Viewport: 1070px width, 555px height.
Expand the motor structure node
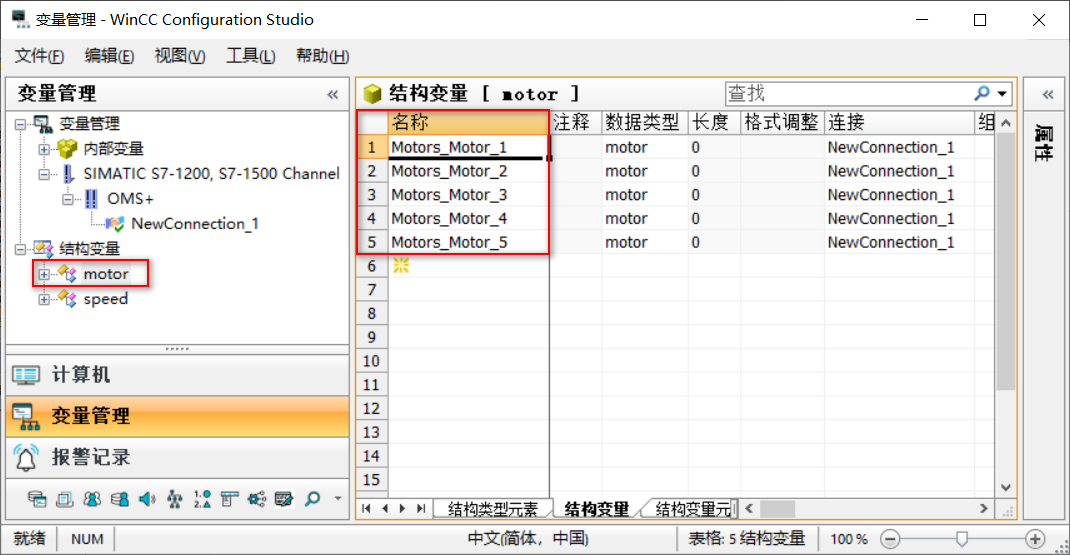(44, 274)
